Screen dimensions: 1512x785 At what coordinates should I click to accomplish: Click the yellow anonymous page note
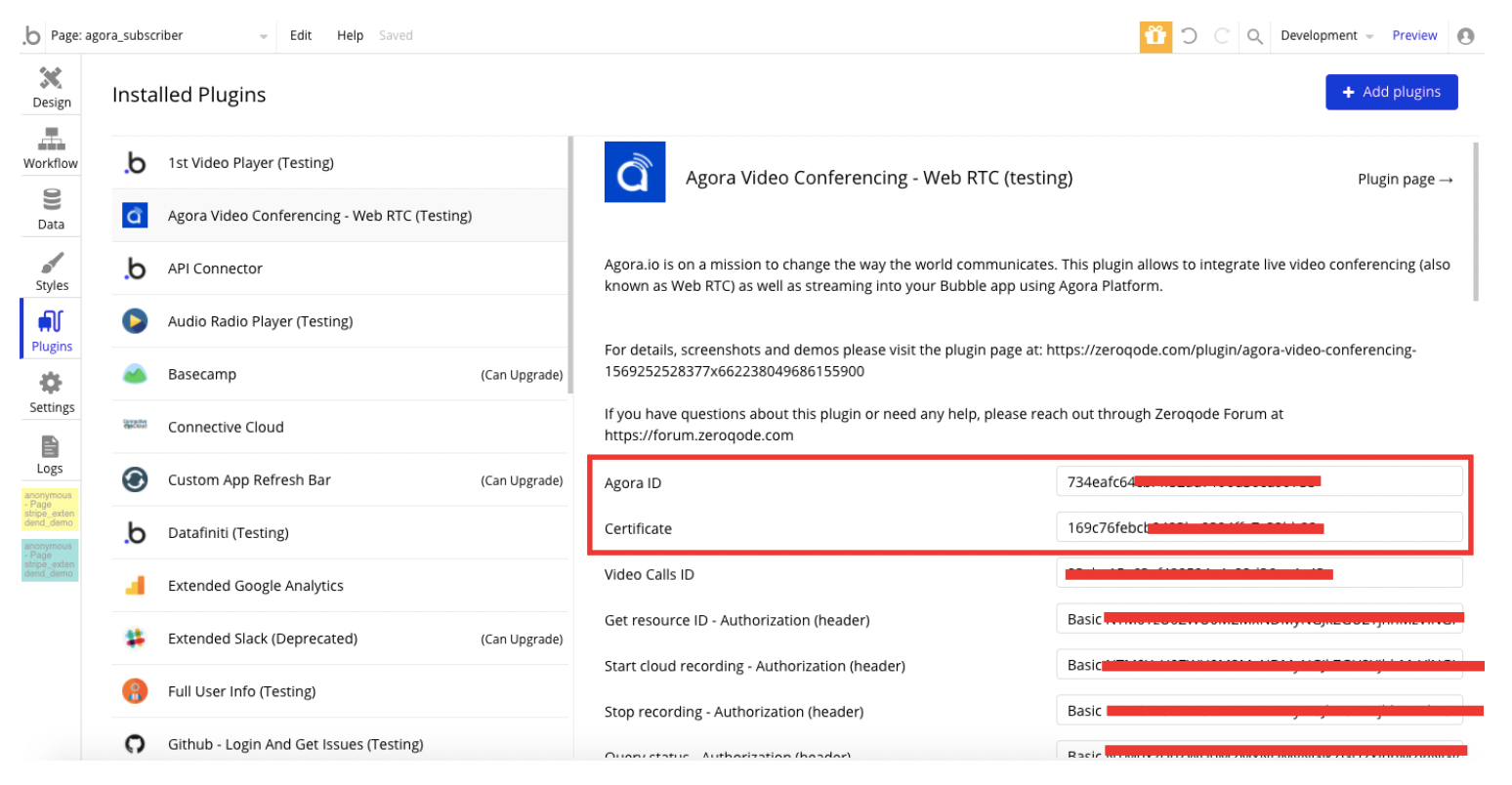point(50,509)
